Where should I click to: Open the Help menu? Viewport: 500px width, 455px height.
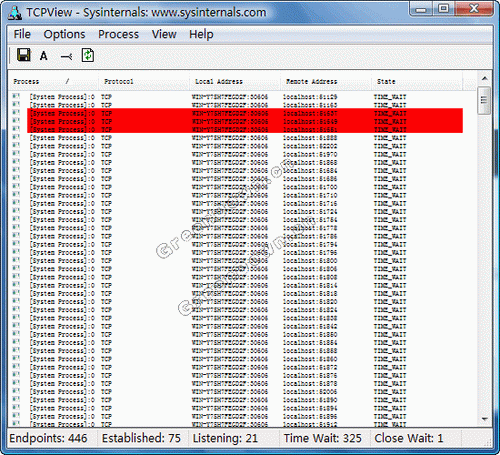[x=201, y=34]
